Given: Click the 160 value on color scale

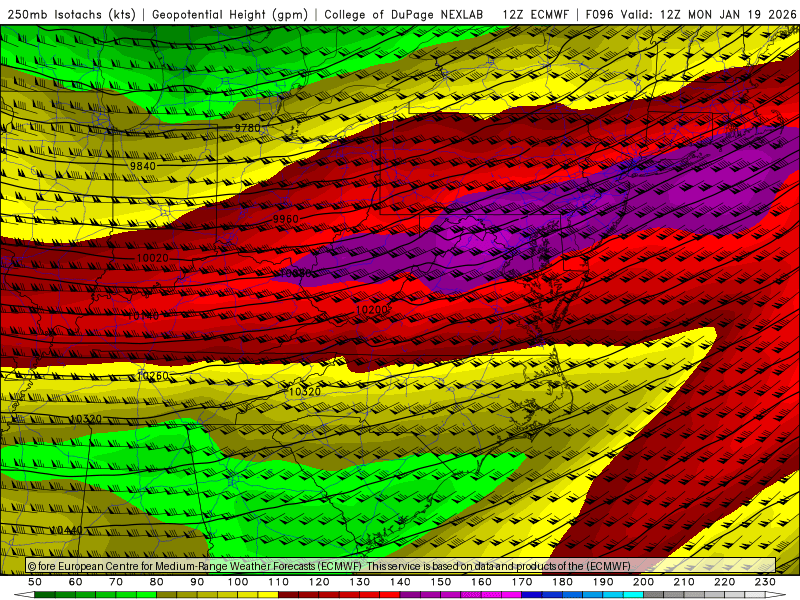Looking at the screenshot, I should pyautogui.click(x=482, y=582).
